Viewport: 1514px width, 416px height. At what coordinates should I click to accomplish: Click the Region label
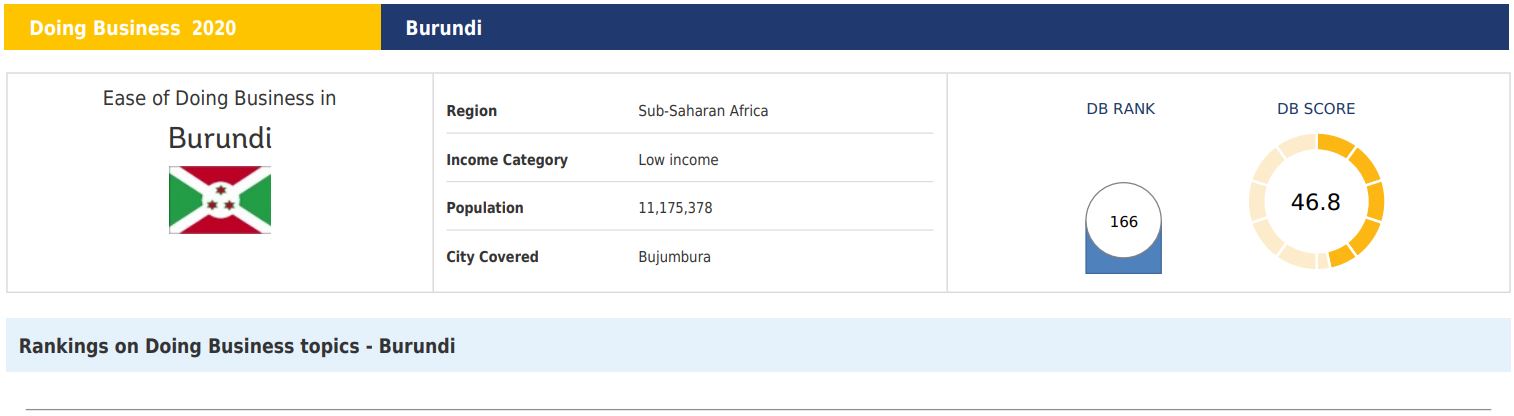point(471,111)
